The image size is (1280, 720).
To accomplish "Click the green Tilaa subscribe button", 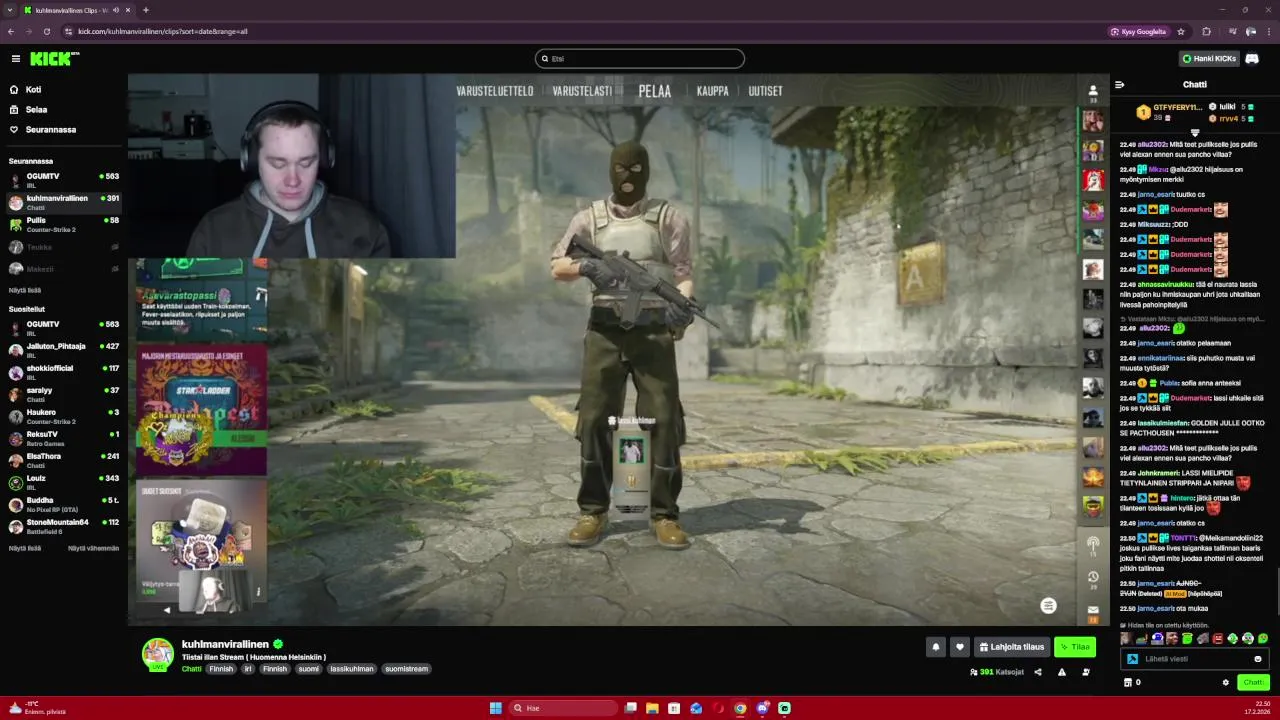I will (x=1075, y=647).
